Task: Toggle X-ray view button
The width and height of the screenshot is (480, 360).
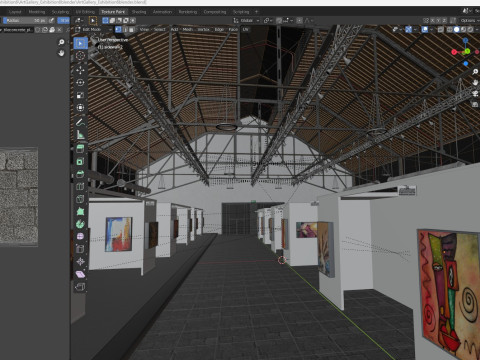Action: 441,29
